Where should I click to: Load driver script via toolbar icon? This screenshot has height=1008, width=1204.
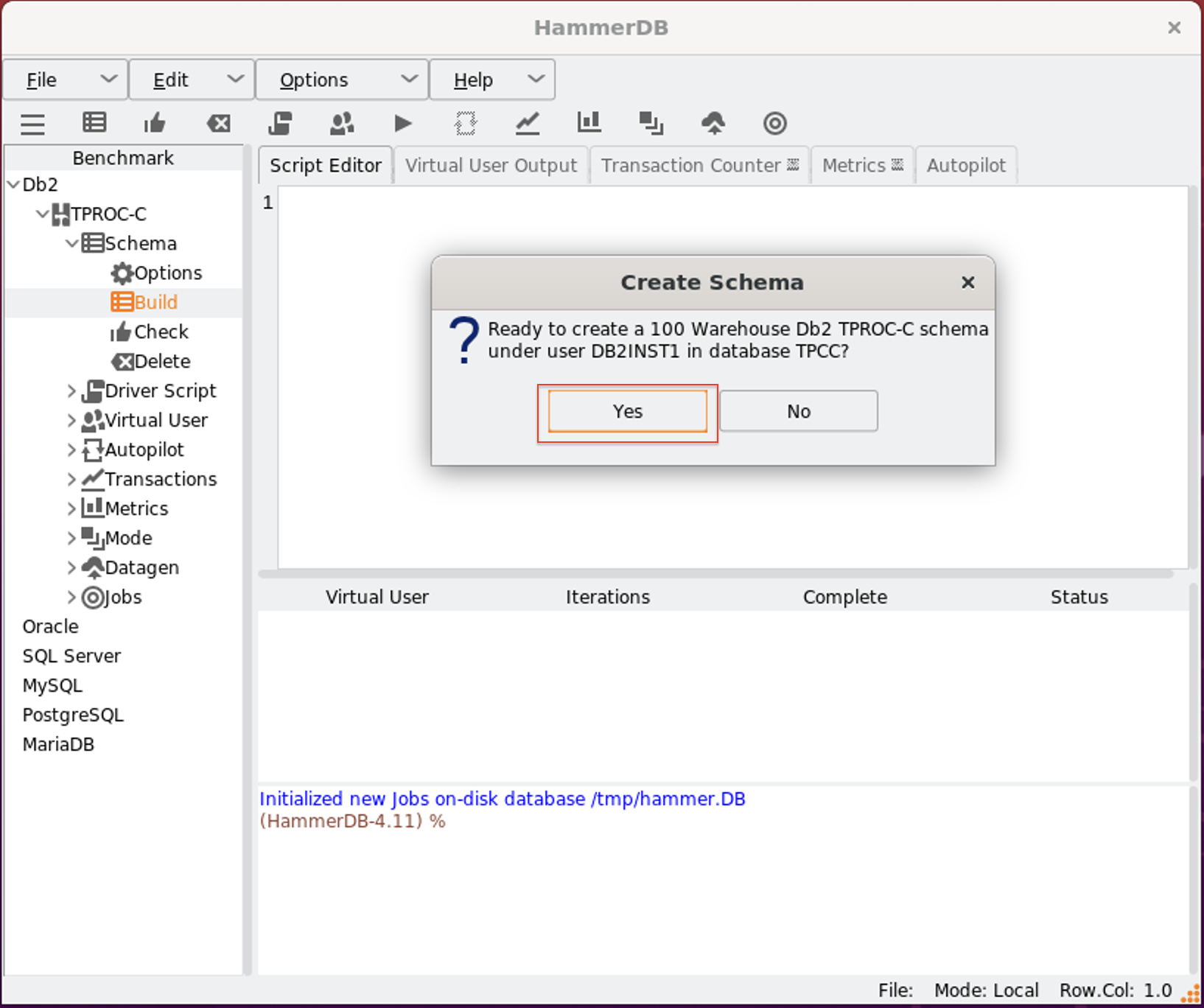point(280,123)
